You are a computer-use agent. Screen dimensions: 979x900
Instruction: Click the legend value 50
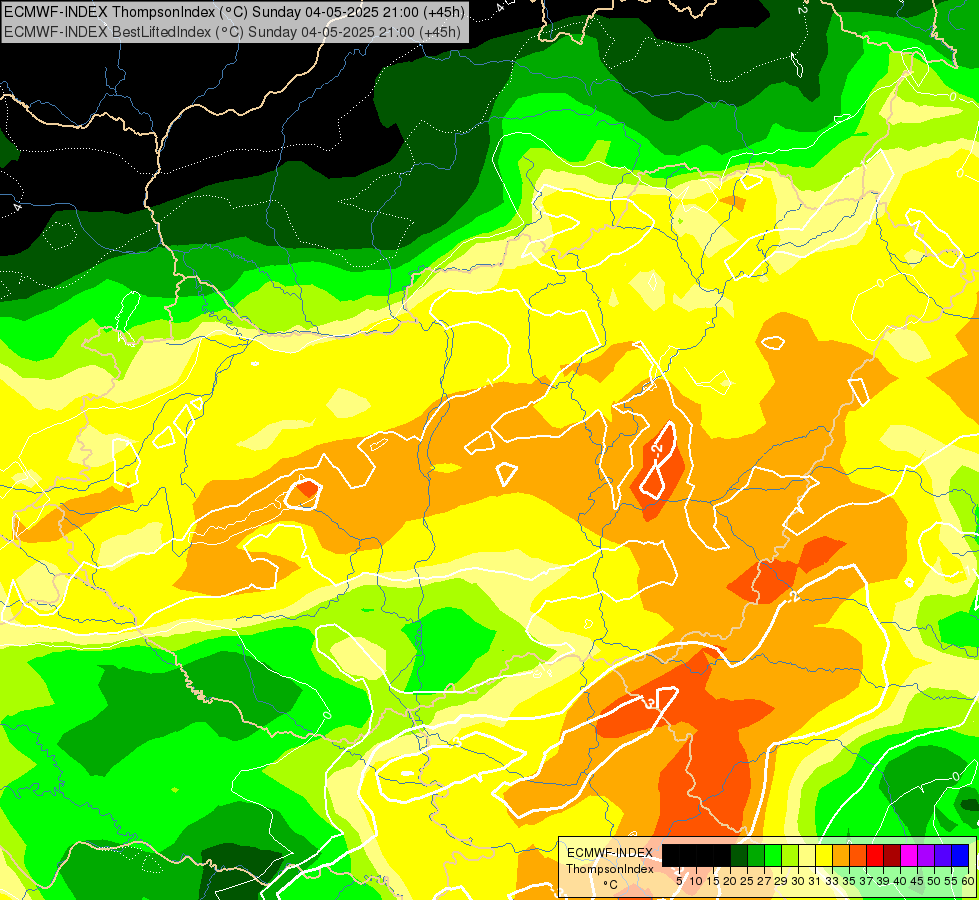[x=935, y=881]
